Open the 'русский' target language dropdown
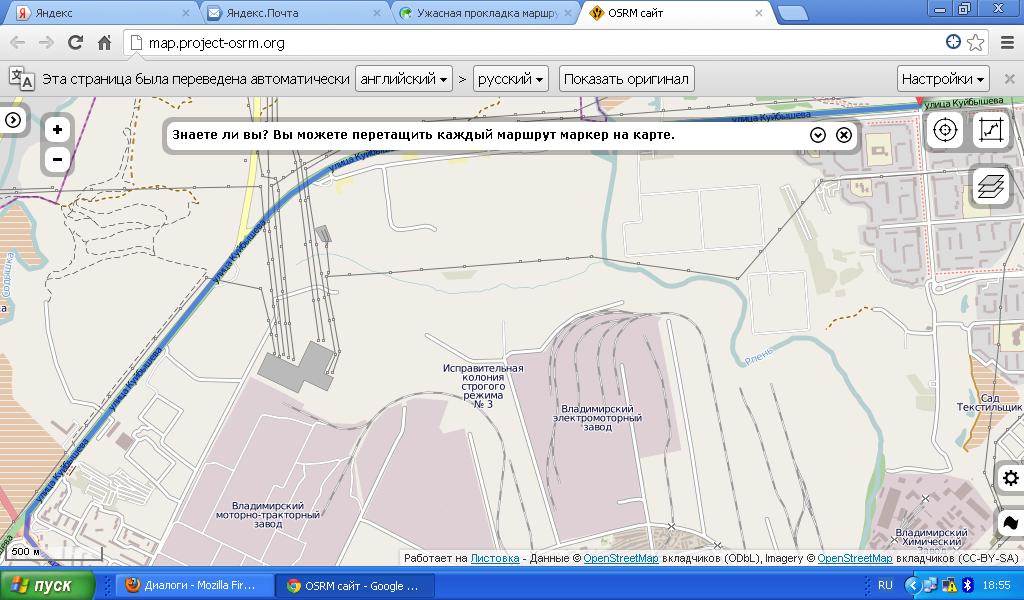 (x=511, y=79)
